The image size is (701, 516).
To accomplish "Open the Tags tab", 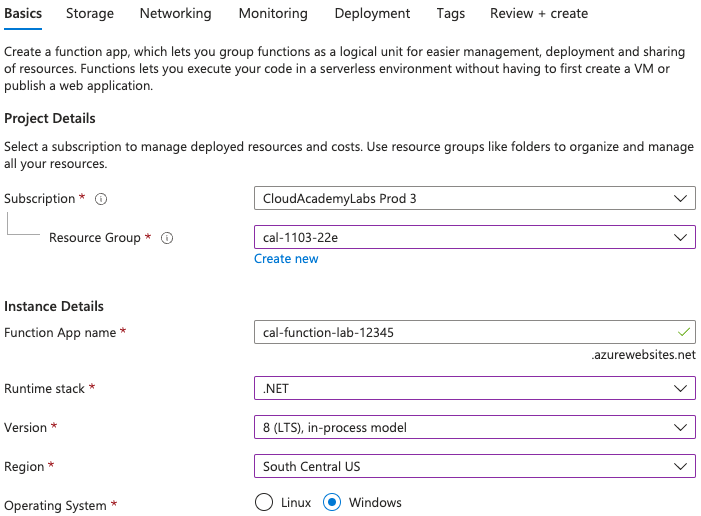I will point(450,14).
